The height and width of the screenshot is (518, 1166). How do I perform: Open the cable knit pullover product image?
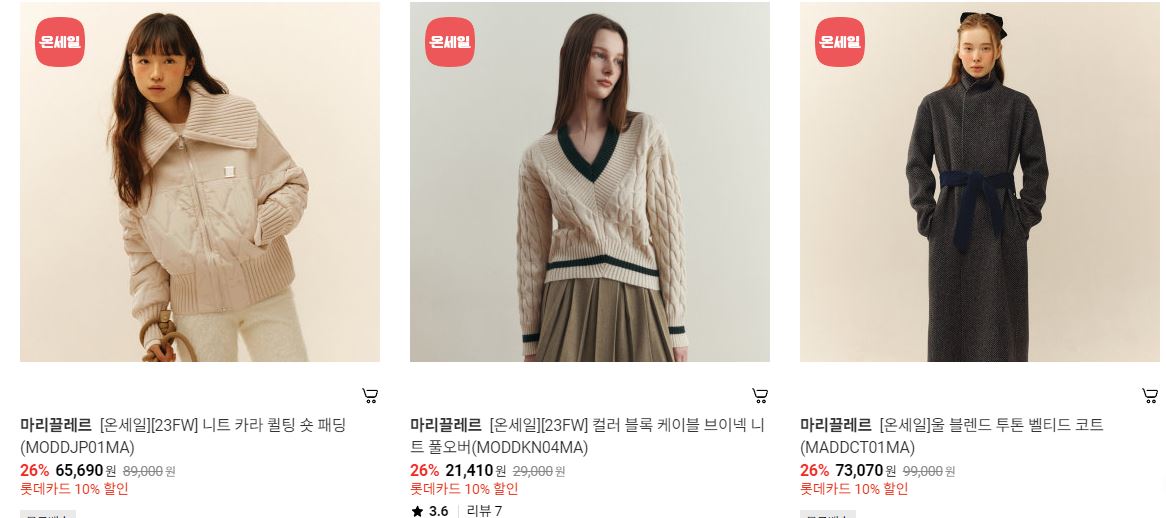590,182
